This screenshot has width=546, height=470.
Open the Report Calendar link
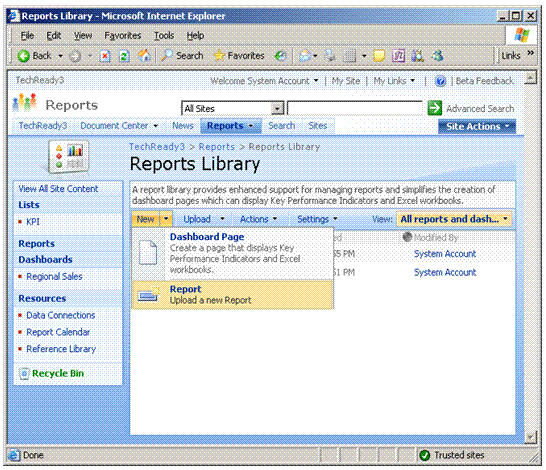[58, 332]
